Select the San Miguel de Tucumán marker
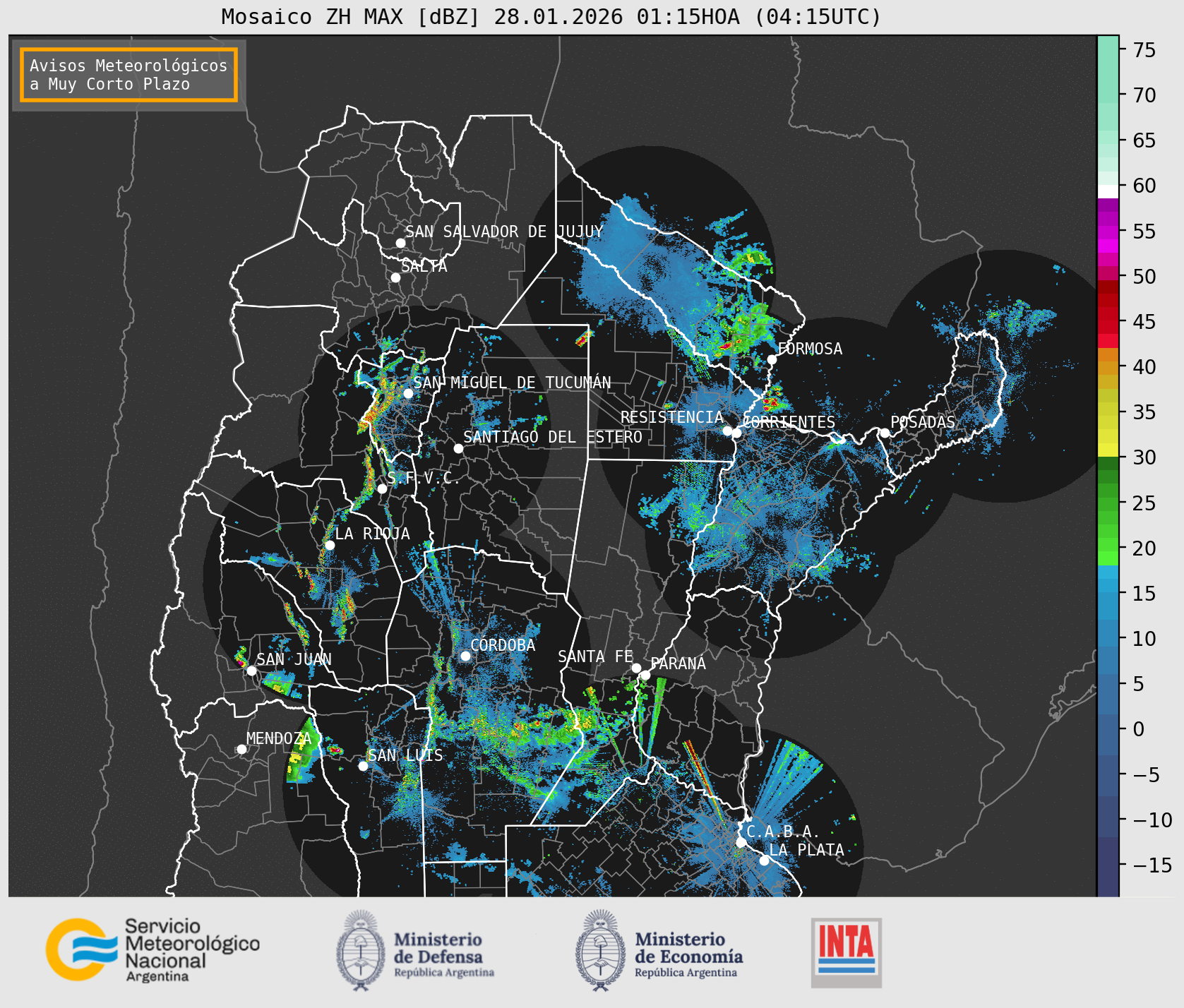The width and height of the screenshot is (1184, 1008). click(x=407, y=393)
